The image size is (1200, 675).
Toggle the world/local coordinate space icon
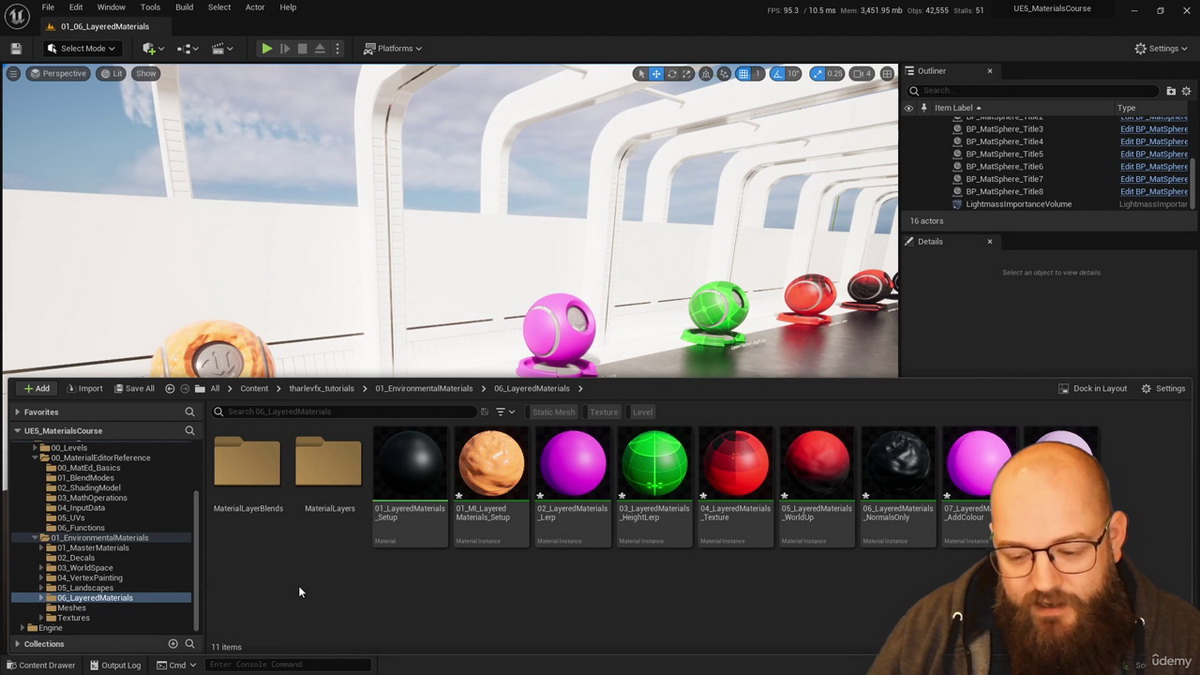click(706, 74)
